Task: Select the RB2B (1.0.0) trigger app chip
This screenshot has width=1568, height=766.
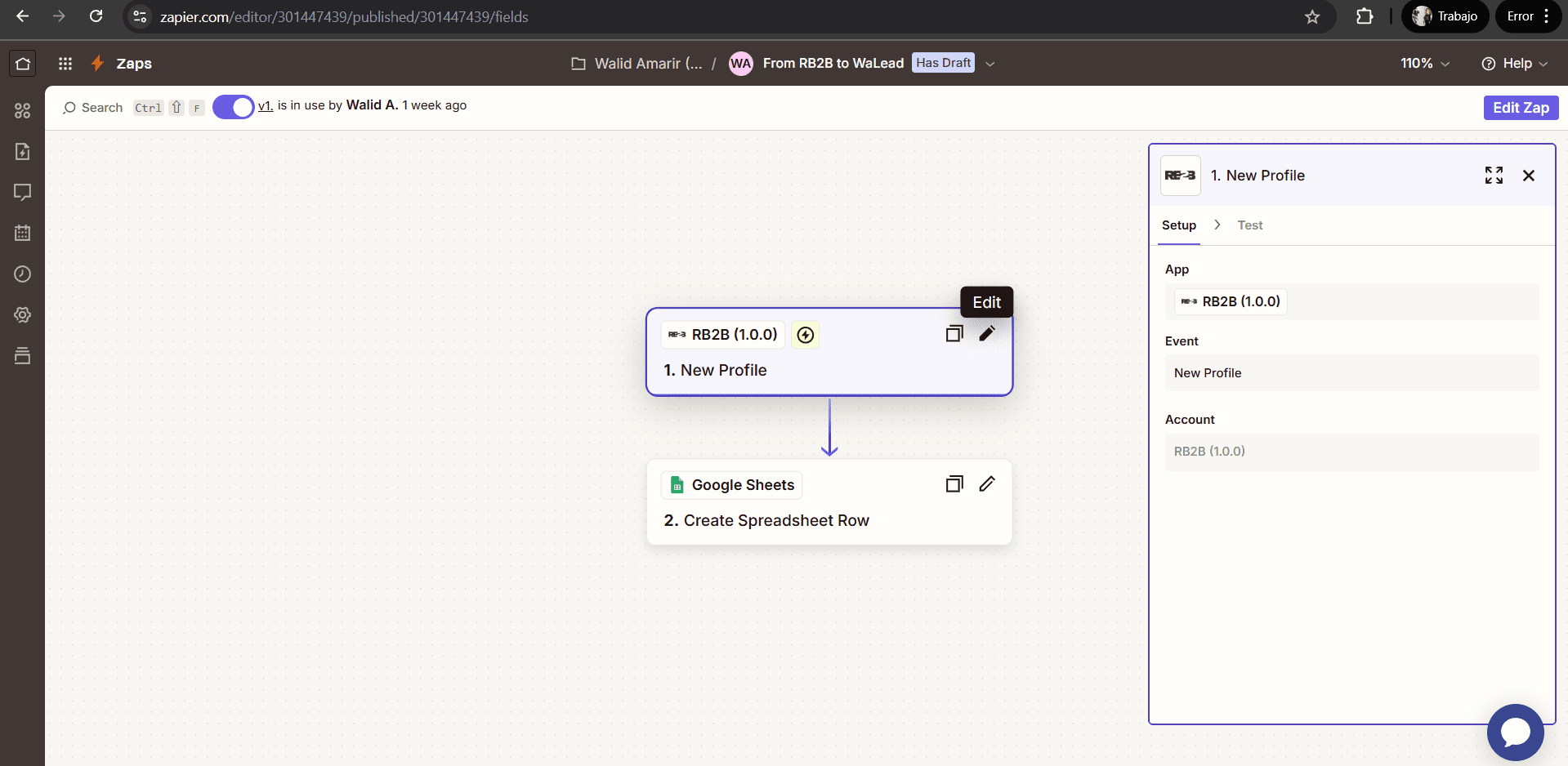Action: (723, 335)
